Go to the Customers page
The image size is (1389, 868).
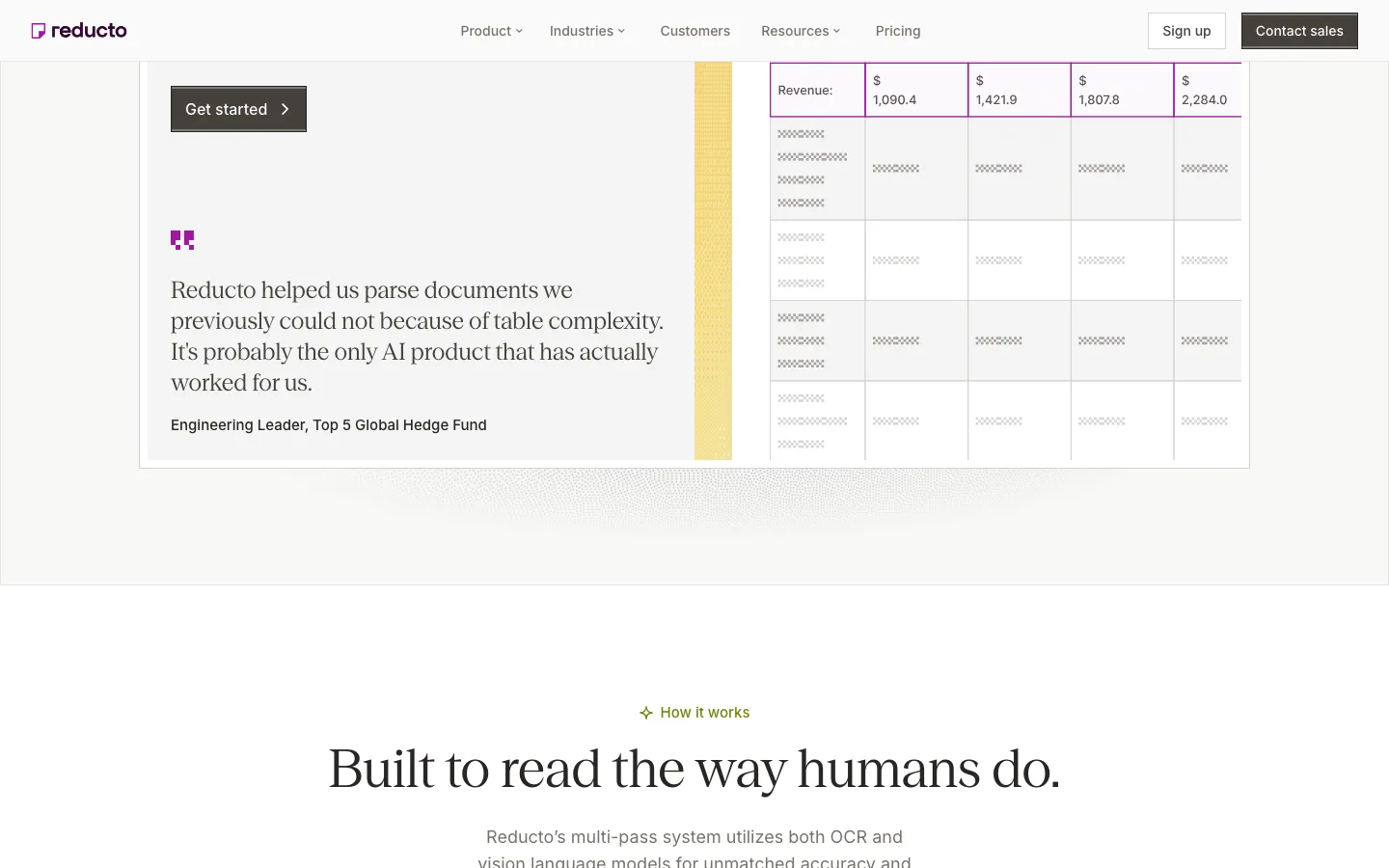(x=694, y=31)
